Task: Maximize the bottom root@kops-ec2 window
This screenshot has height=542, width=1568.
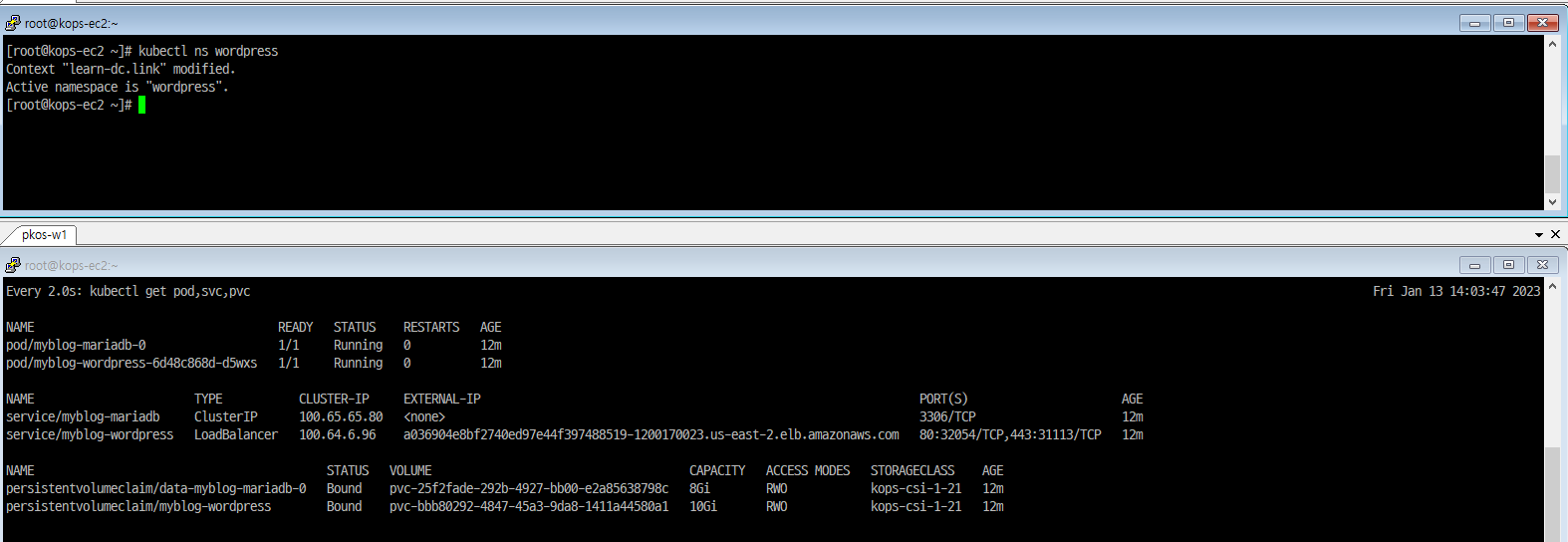Action: [1508, 265]
